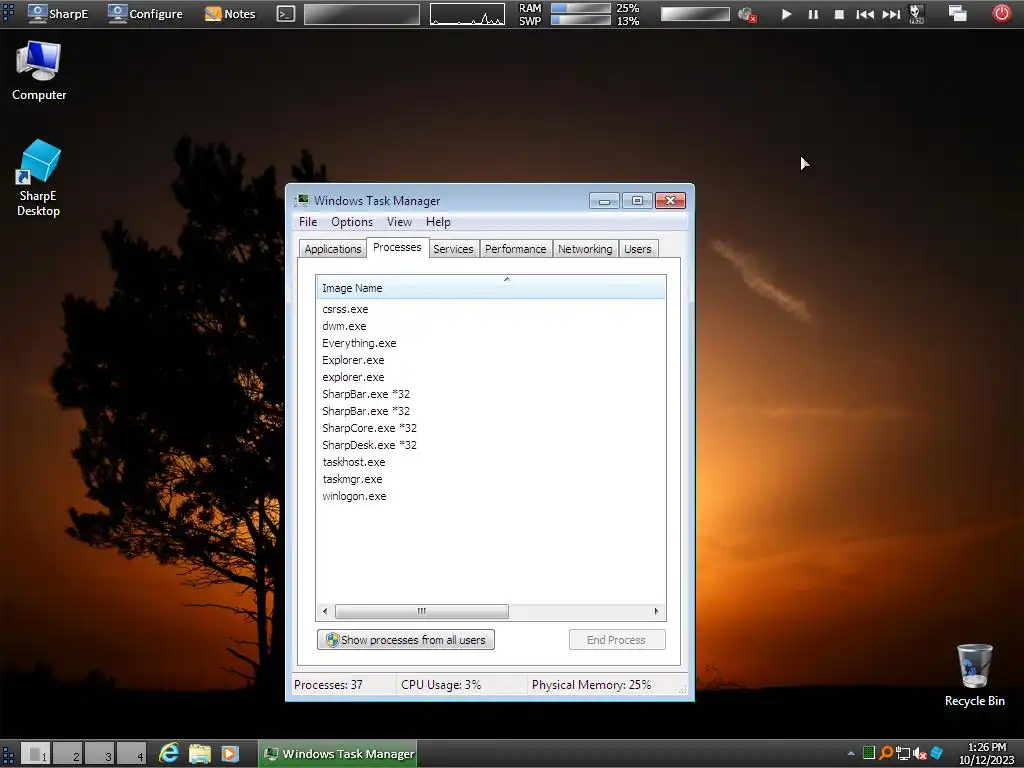Viewport: 1024px width, 768px height.
Task: Click the network tray icon
Action: click(903, 754)
